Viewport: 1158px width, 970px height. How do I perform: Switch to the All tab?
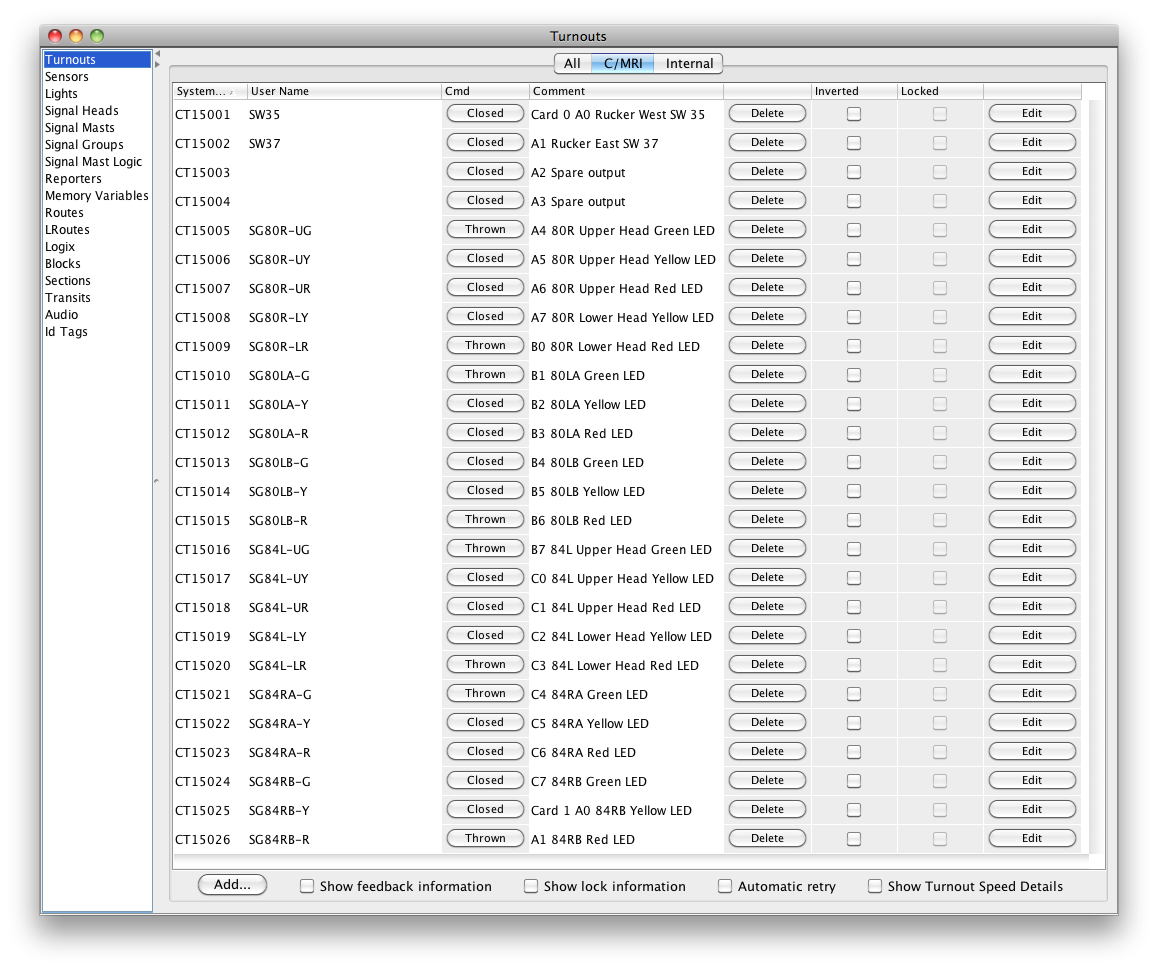(572, 63)
